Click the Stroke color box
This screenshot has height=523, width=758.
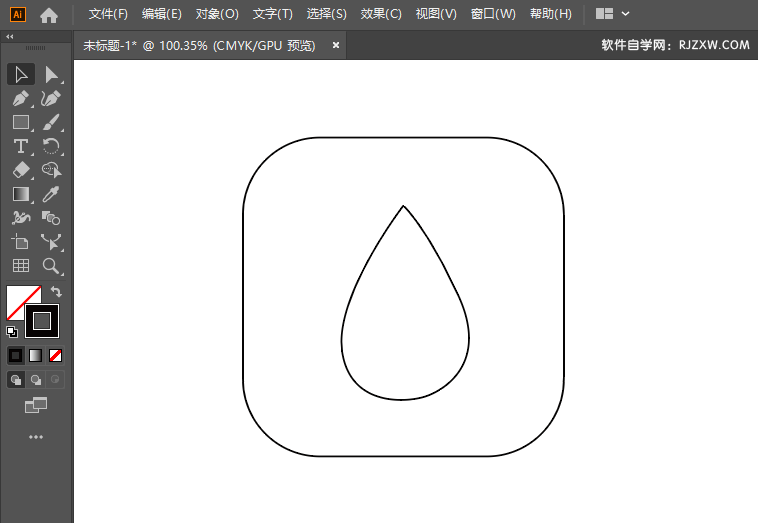pyautogui.click(x=42, y=321)
